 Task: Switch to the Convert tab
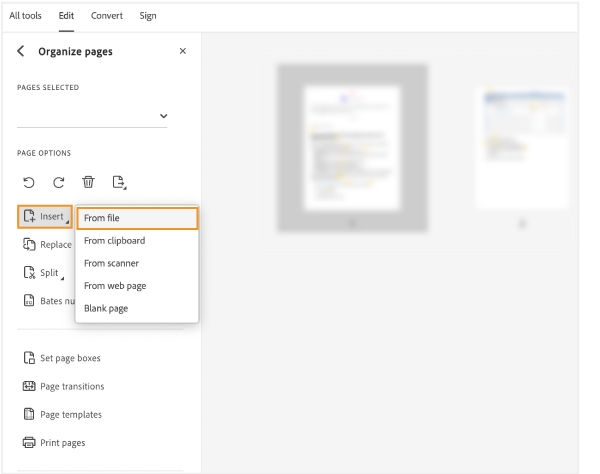(107, 16)
